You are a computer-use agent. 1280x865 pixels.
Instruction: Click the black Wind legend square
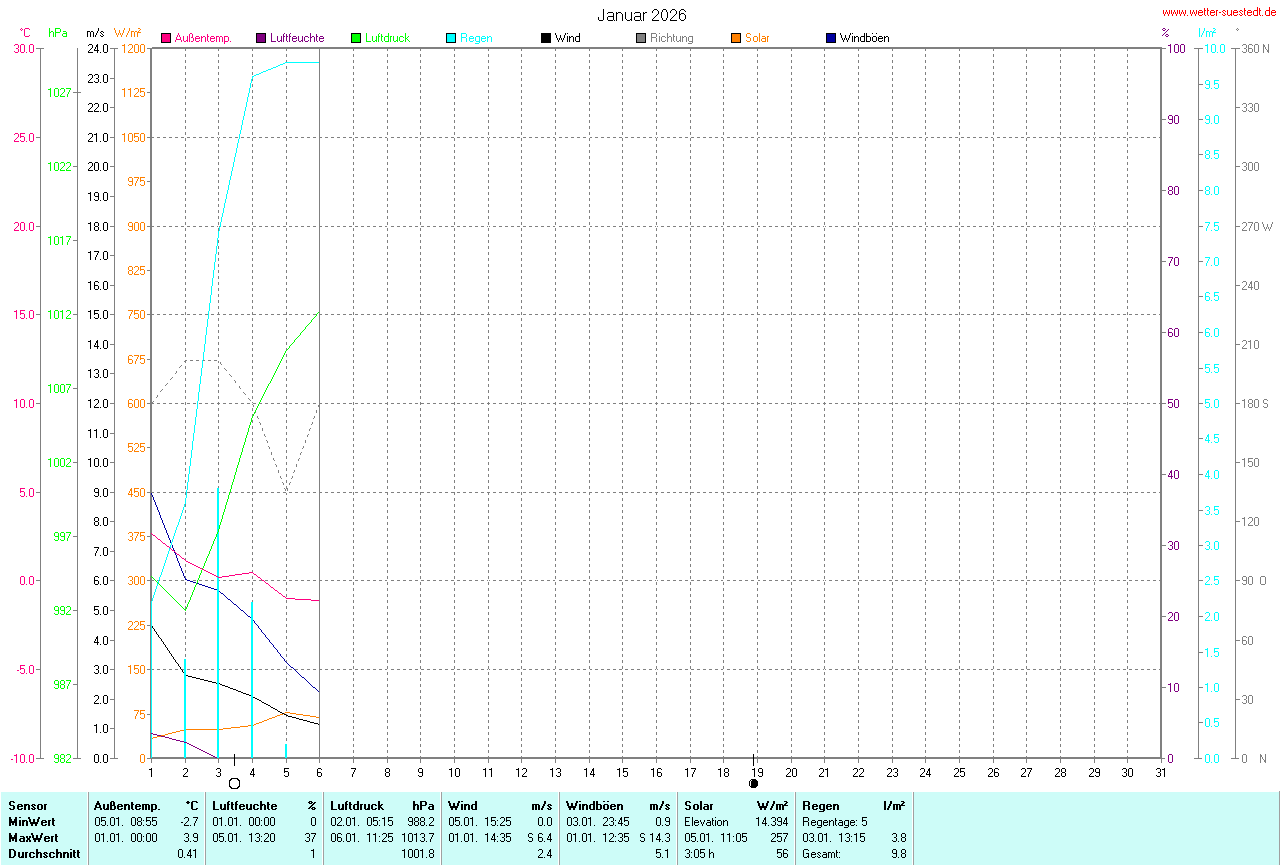tap(546, 38)
